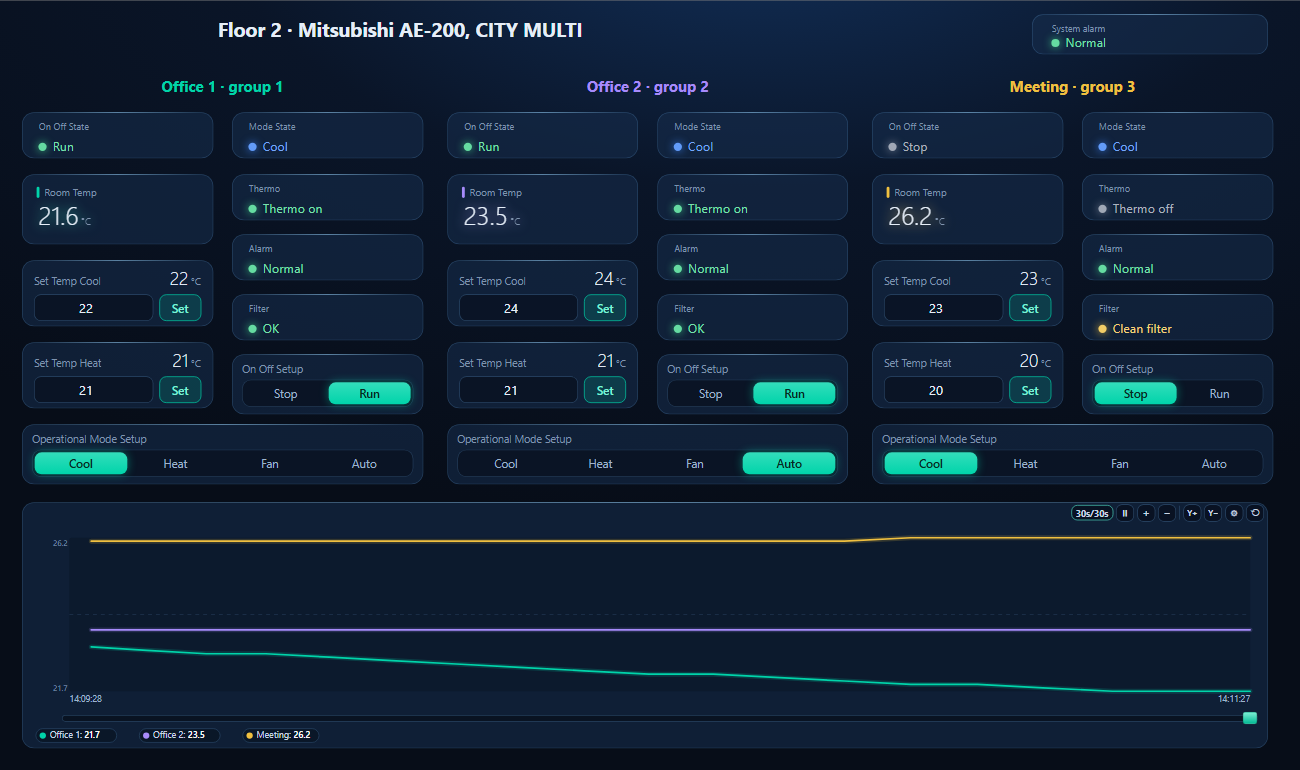Submit Meeting Set Temp Cool with Set
1300x770 pixels.
(1030, 308)
